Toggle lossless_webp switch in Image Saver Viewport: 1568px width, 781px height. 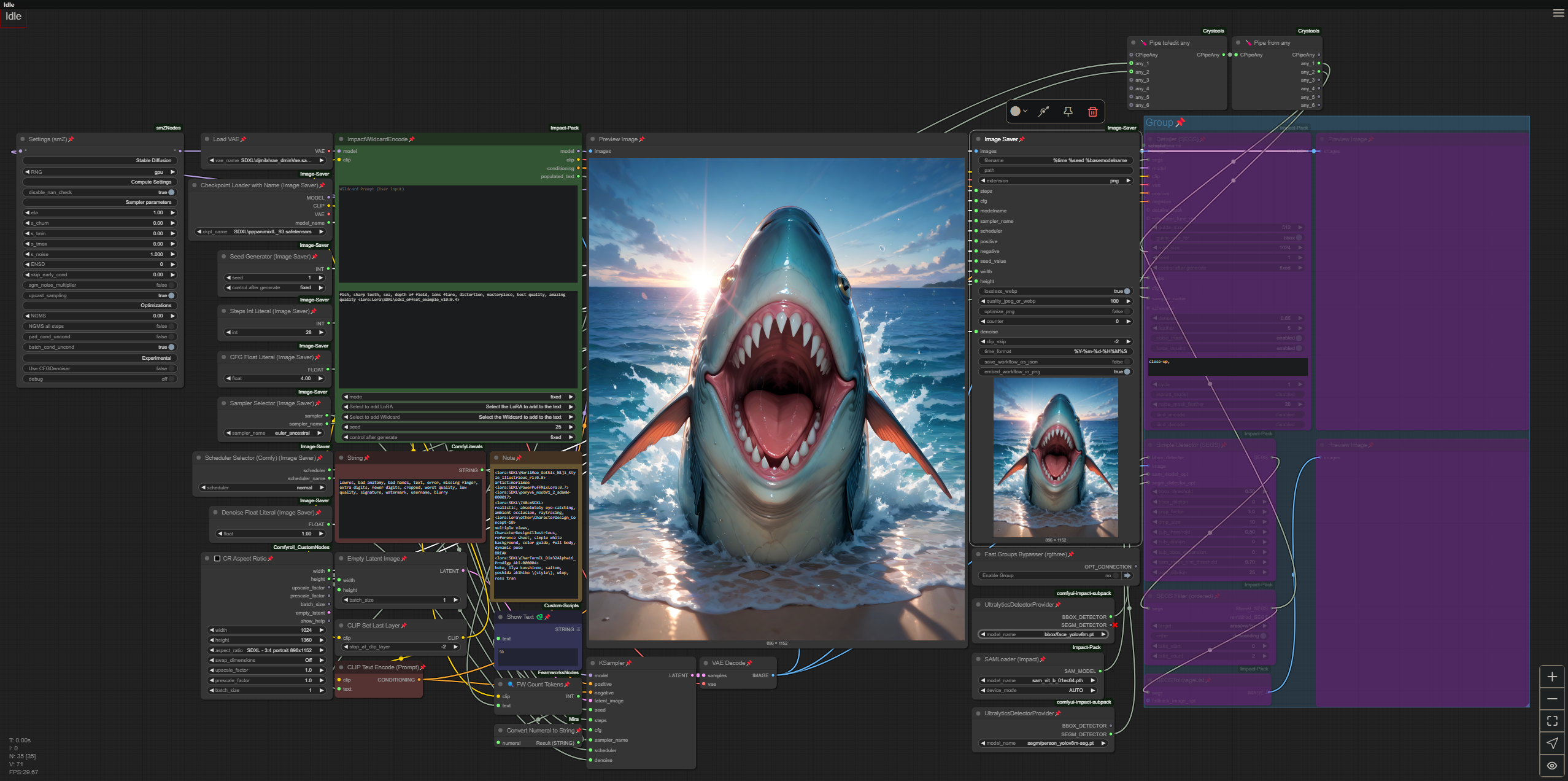1127,291
